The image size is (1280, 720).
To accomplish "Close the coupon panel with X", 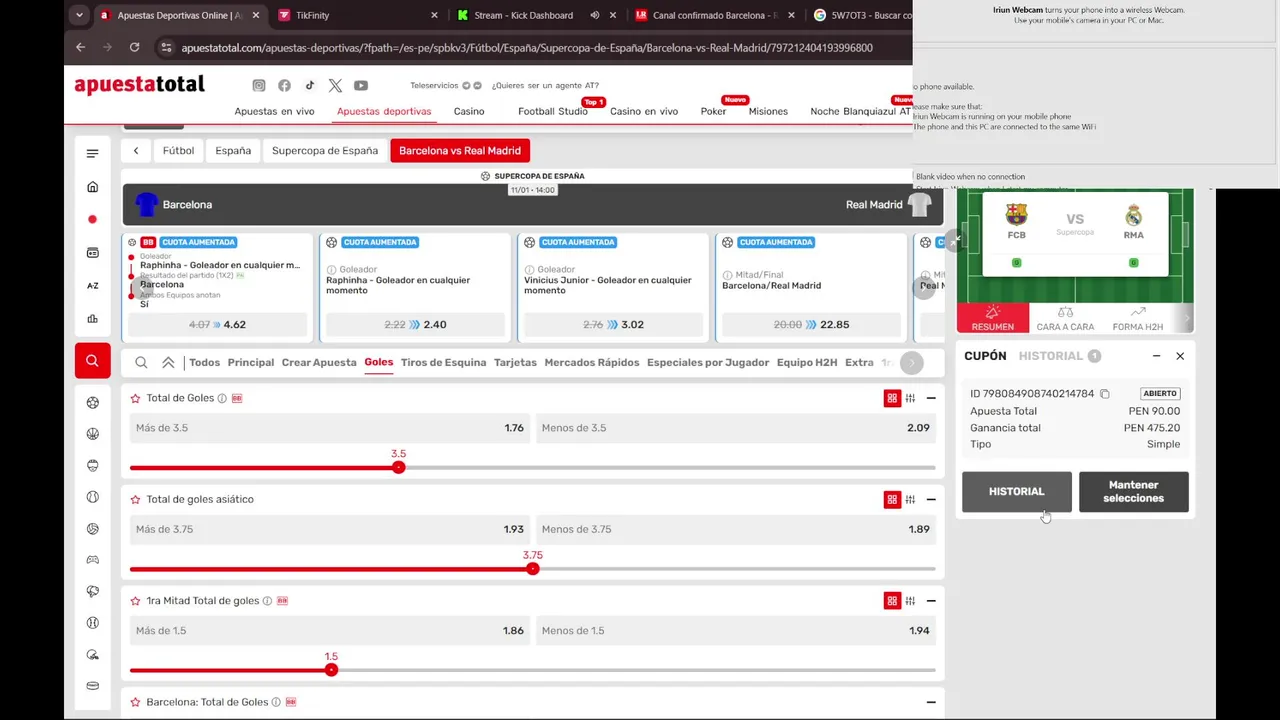I will [1180, 356].
